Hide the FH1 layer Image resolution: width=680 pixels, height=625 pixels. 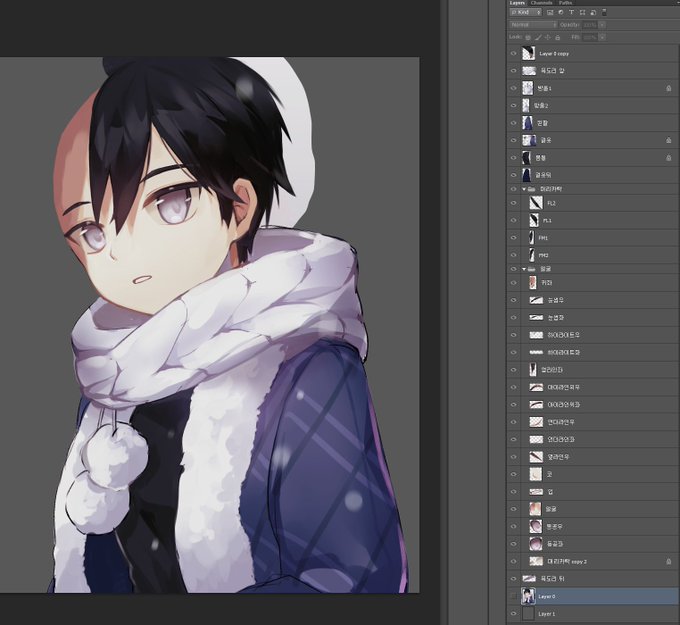[x=514, y=238]
